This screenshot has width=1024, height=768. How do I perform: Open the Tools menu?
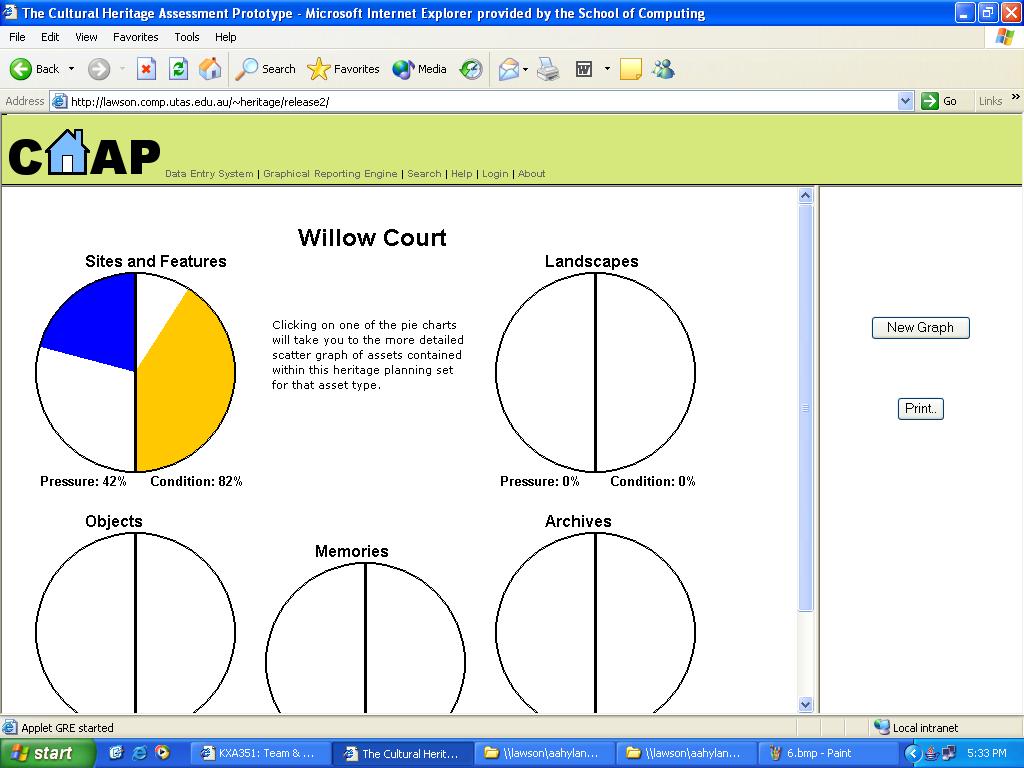186,37
